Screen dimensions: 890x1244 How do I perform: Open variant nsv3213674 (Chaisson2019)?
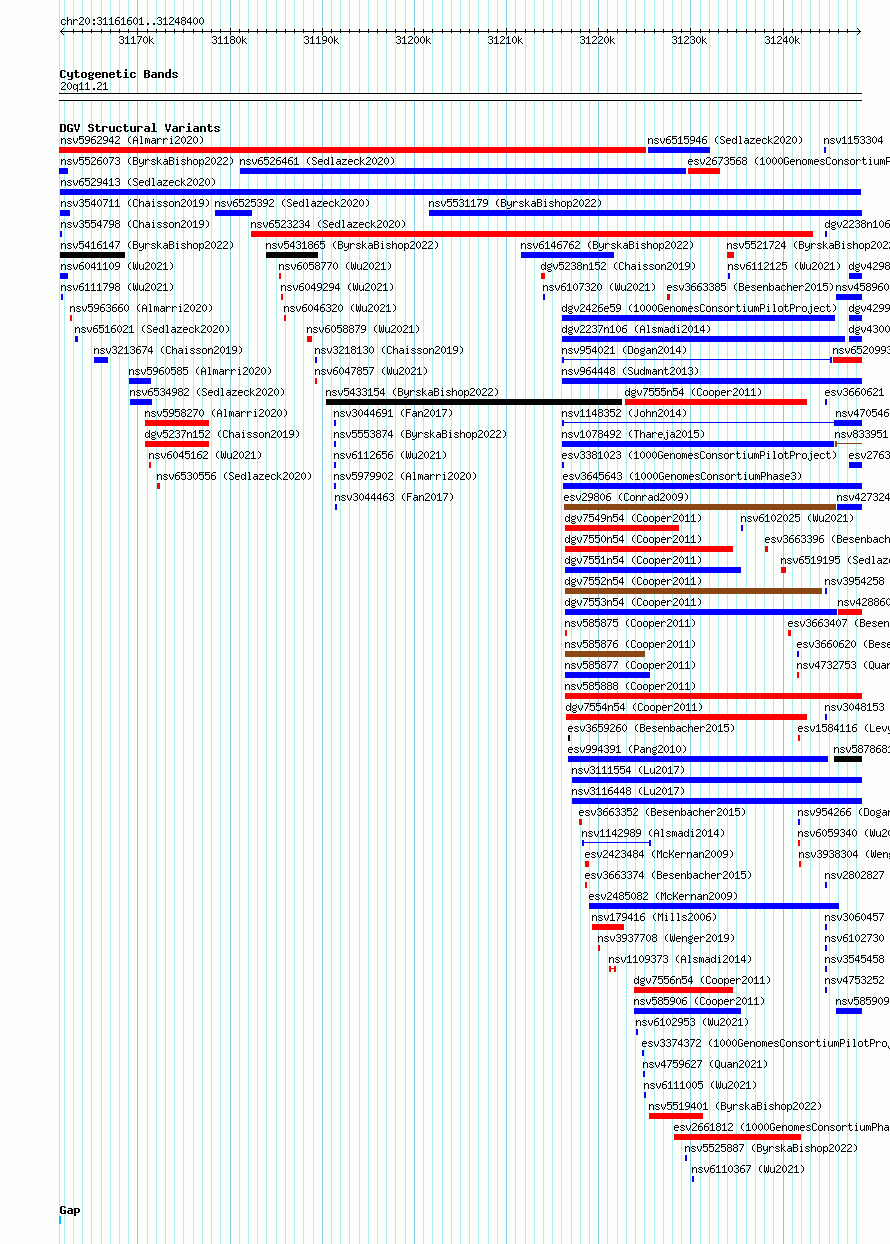(168, 351)
